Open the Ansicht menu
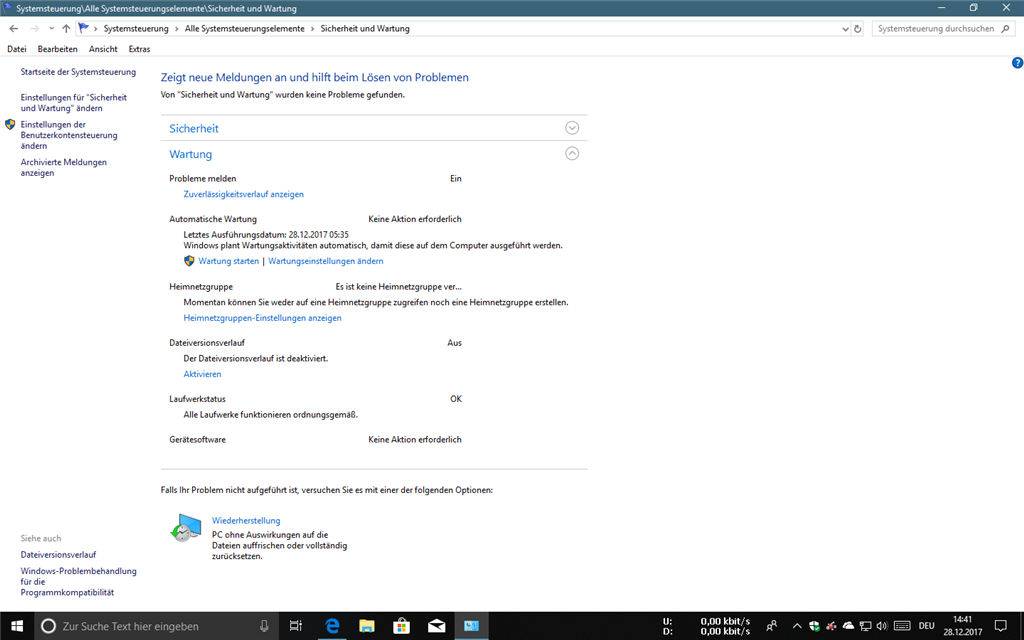The height and width of the screenshot is (640, 1024). pyautogui.click(x=103, y=49)
